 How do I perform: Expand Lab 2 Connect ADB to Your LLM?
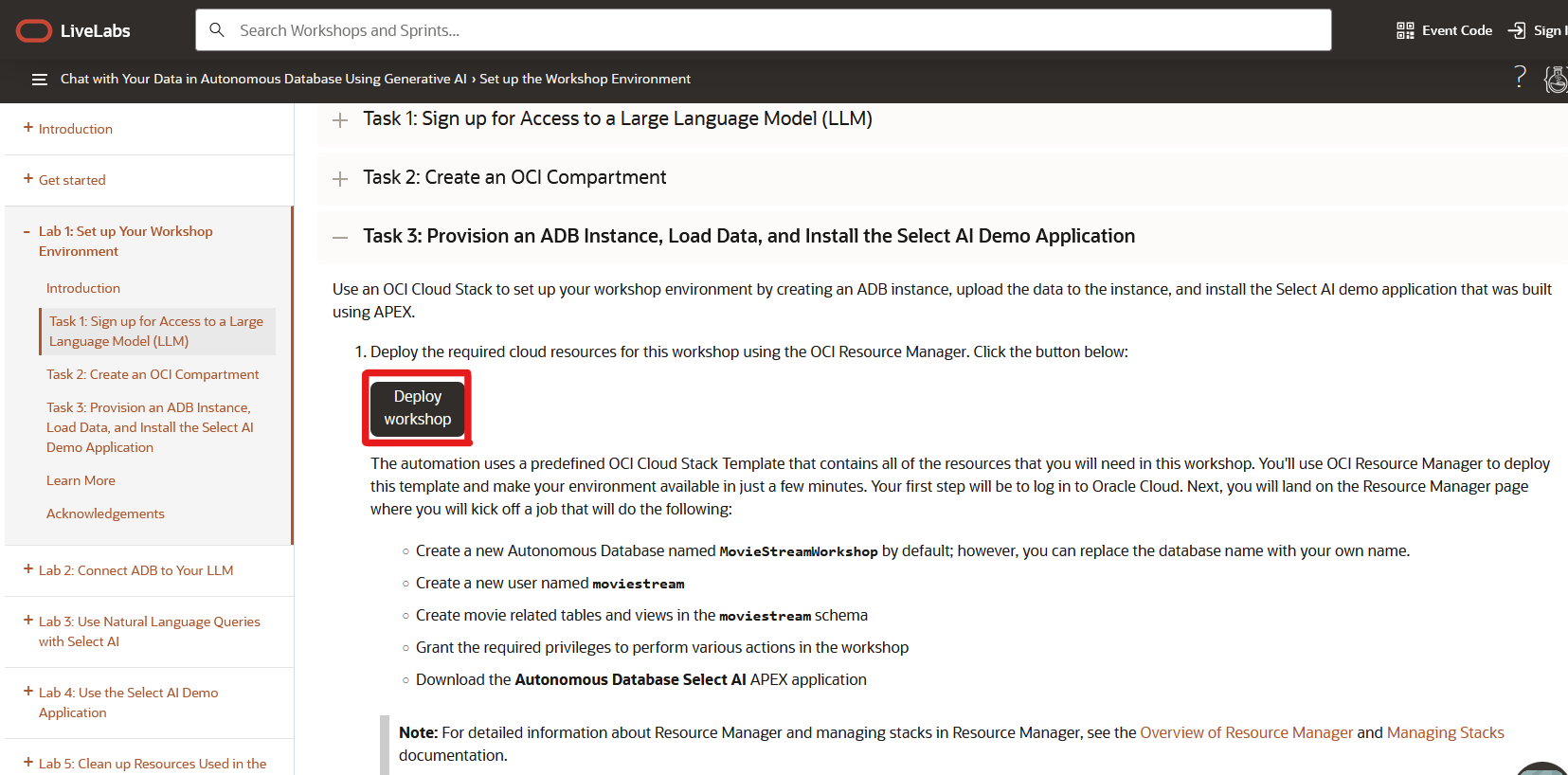click(28, 569)
